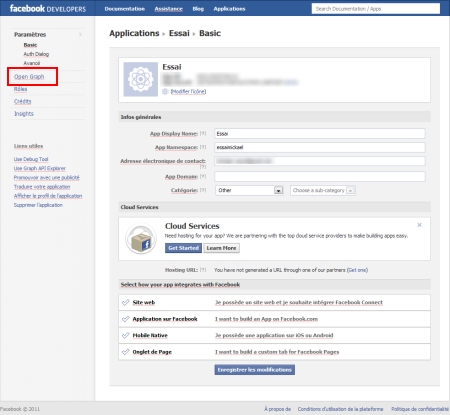Dismiss the Cloud Services panel with X
Image resolution: width=450 pixels, height=415 pixels.
(x=419, y=225)
